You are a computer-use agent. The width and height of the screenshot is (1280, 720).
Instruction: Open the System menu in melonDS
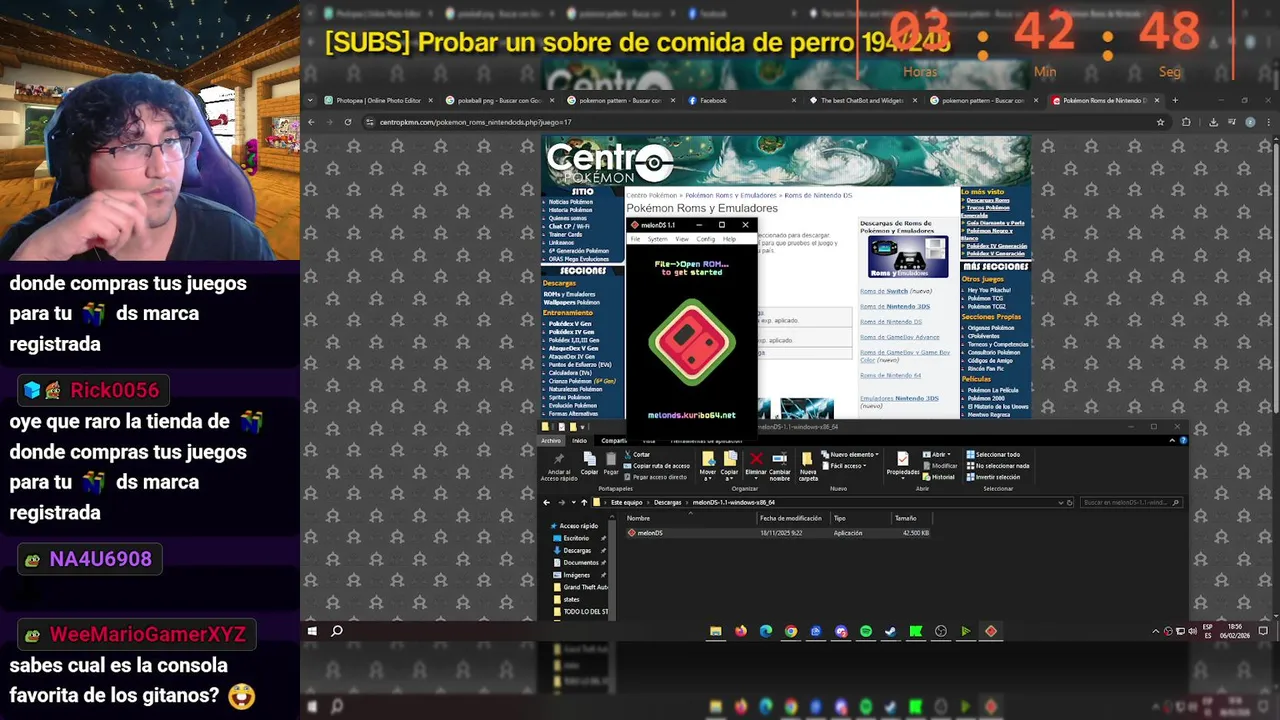click(x=657, y=239)
